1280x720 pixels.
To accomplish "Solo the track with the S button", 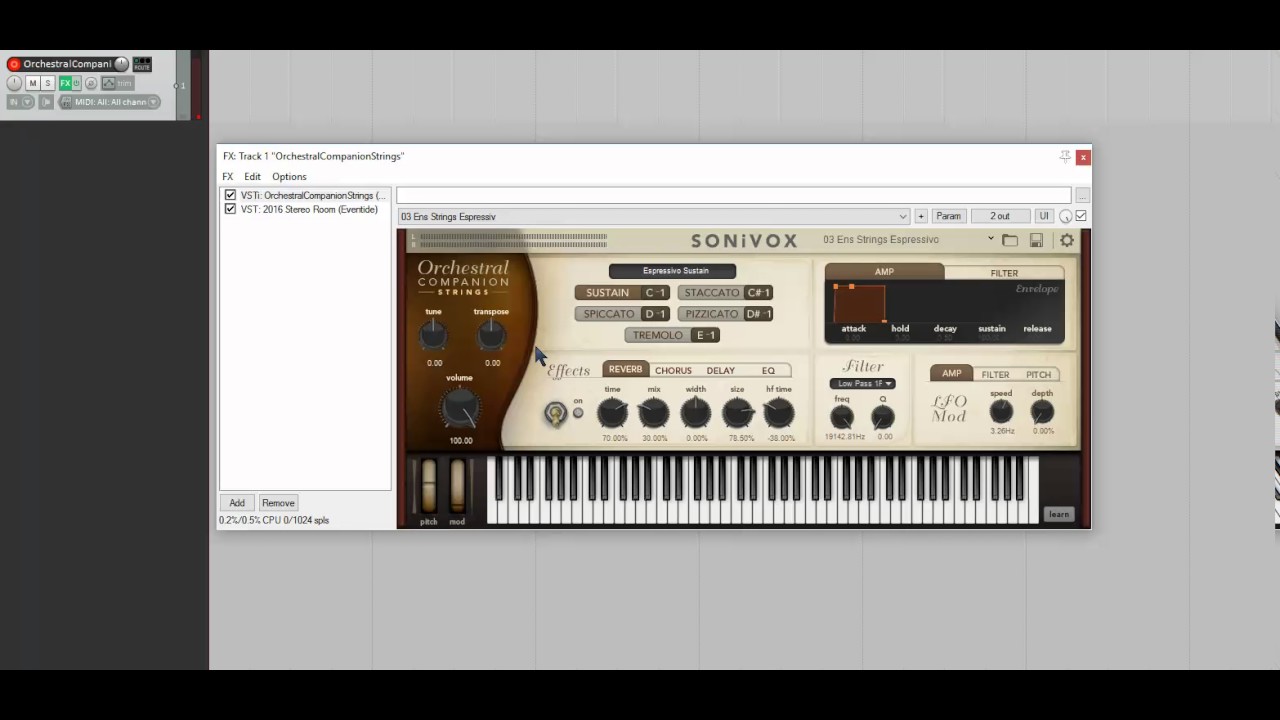I will (47, 83).
